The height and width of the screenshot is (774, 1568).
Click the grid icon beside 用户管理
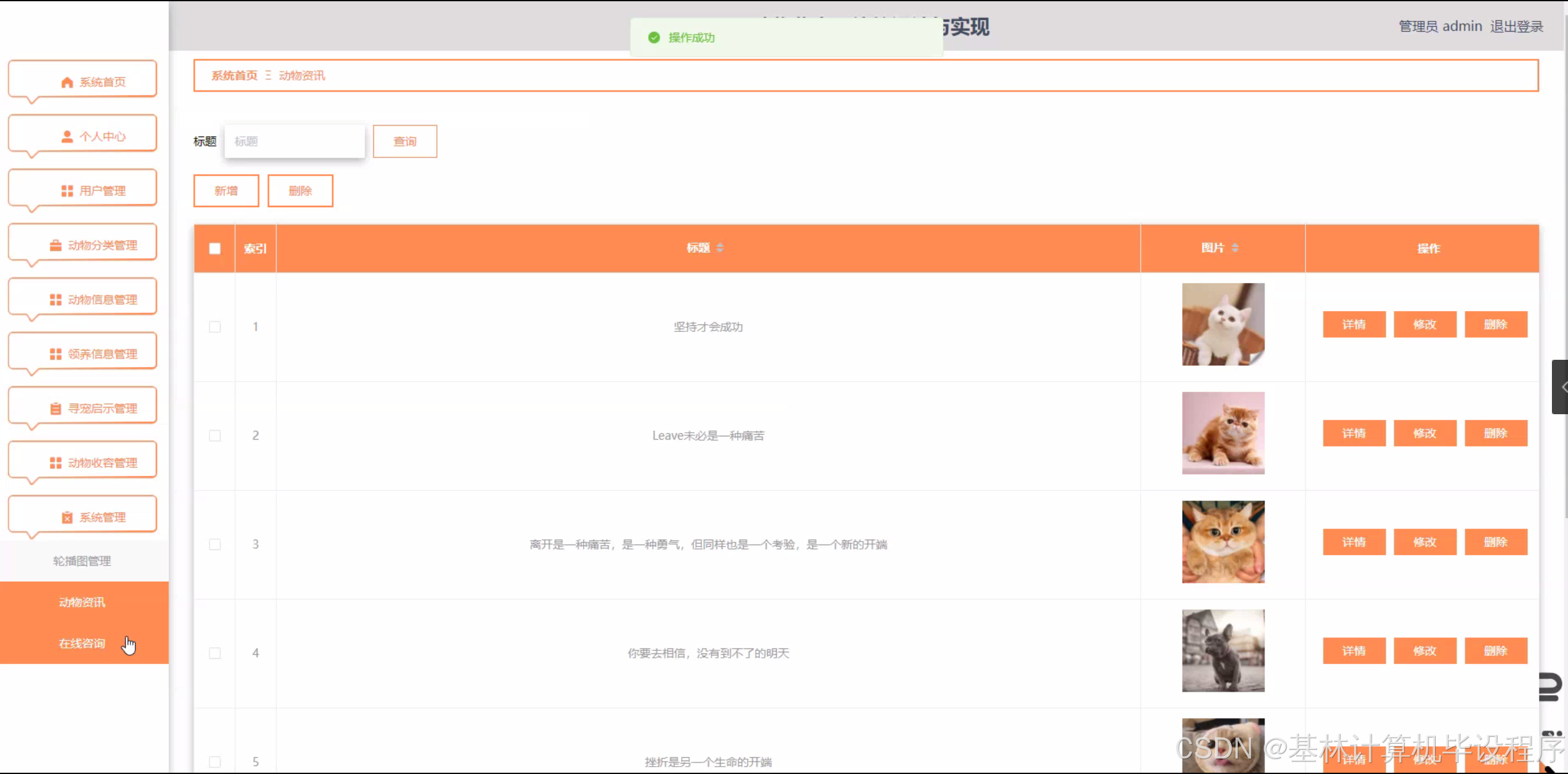tap(67, 191)
